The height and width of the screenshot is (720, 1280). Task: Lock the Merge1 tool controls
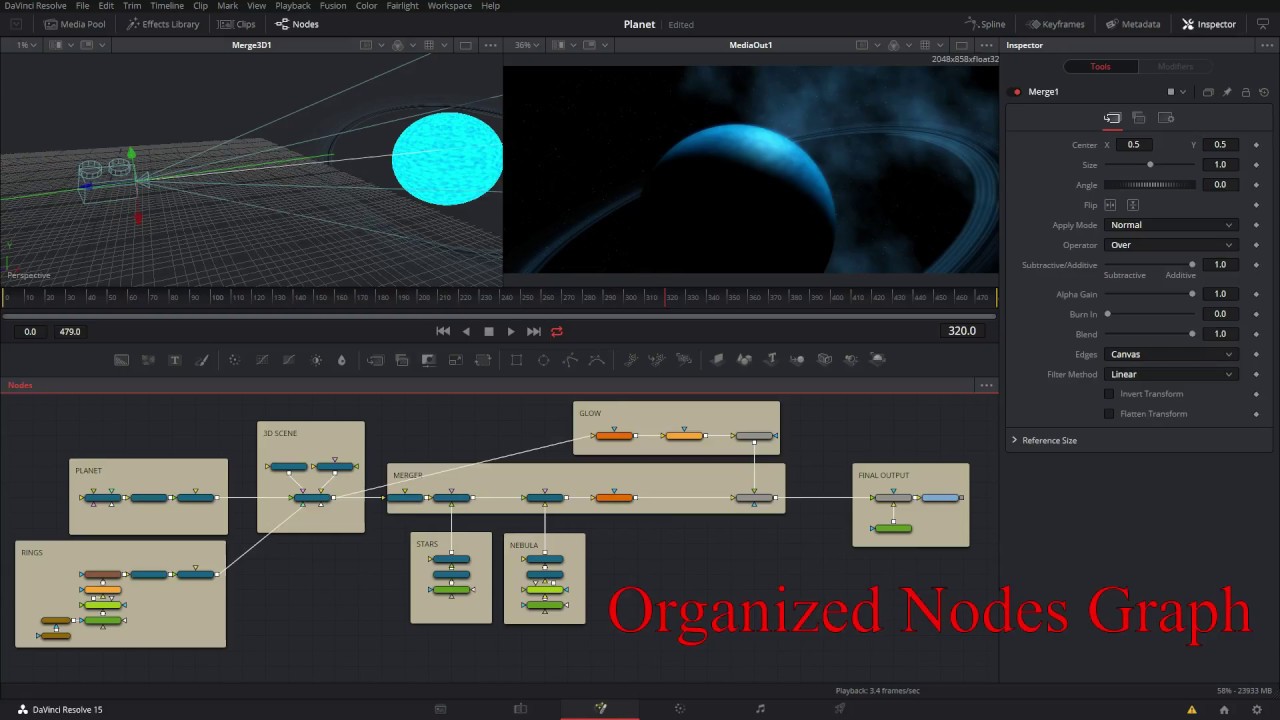(x=1246, y=92)
